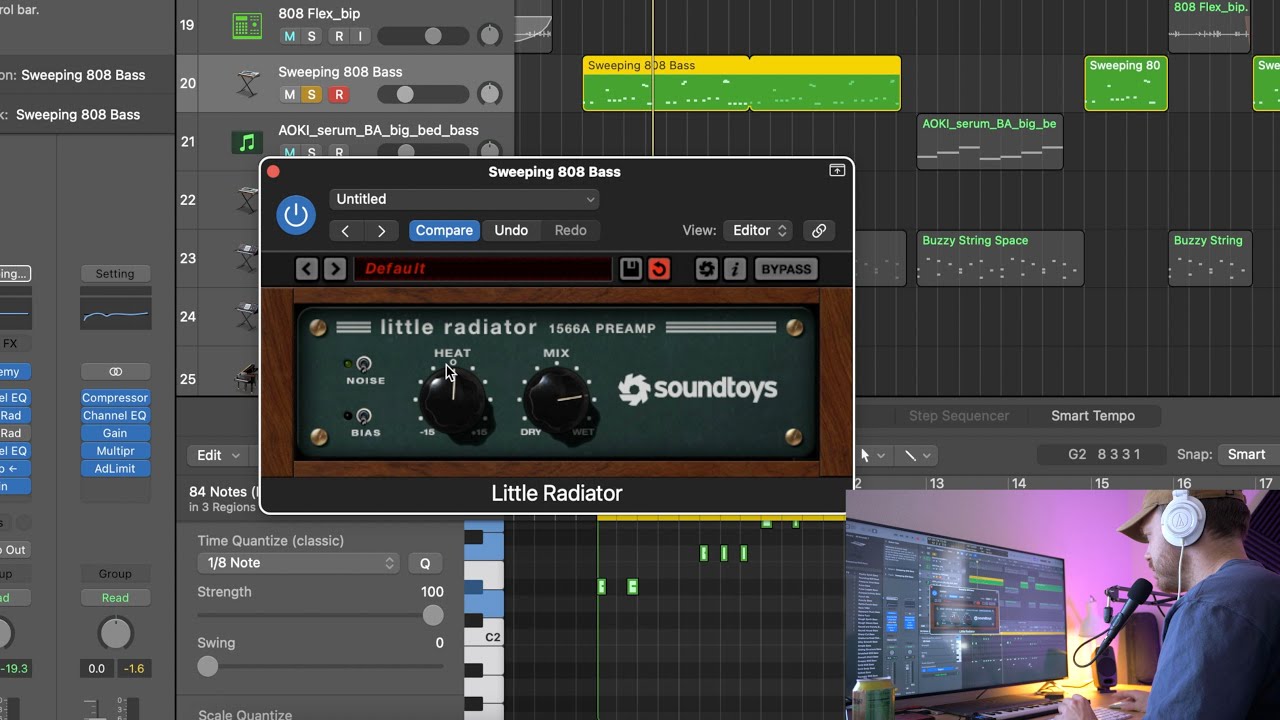Switch to the Smart Tempo tab

[1093, 416]
